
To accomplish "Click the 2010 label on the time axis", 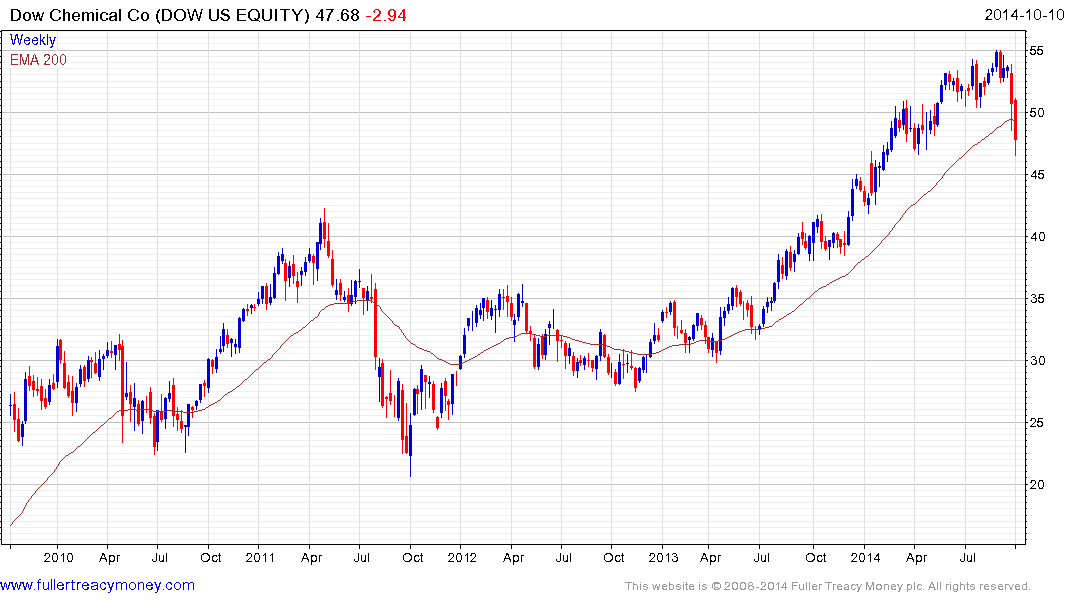I will point(58,557).
